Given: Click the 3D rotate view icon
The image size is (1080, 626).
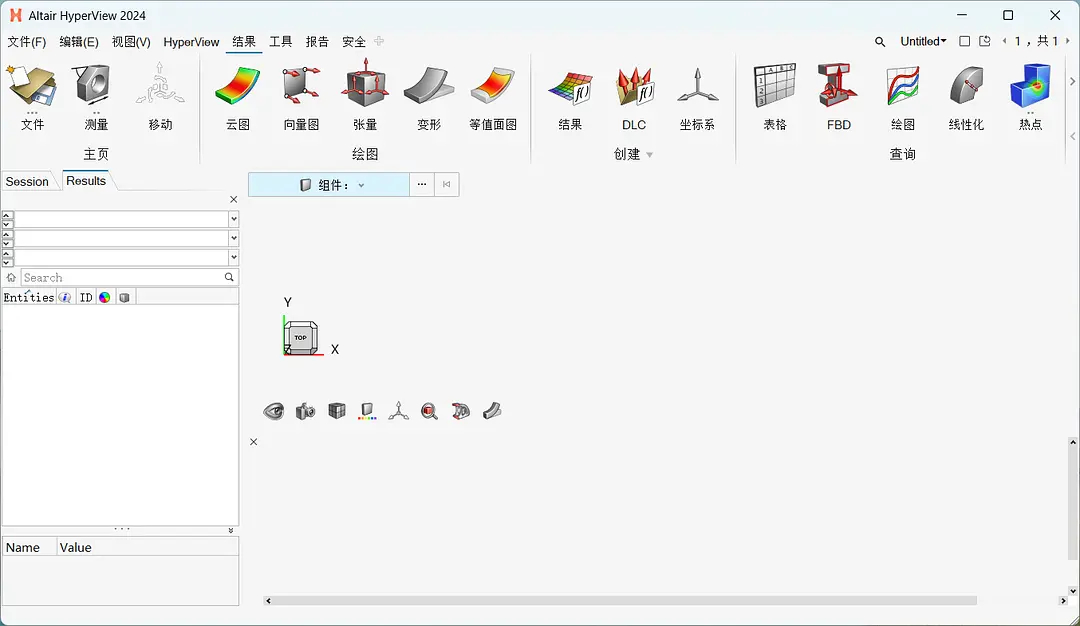Looking at the screenshot, I should (460, 411).
